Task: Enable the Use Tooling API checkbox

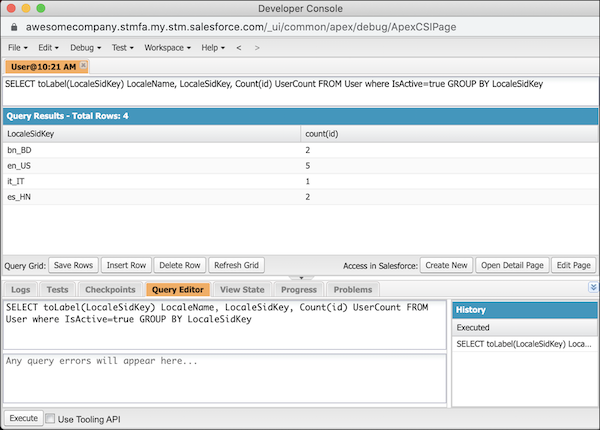Action: pos(53,419)
